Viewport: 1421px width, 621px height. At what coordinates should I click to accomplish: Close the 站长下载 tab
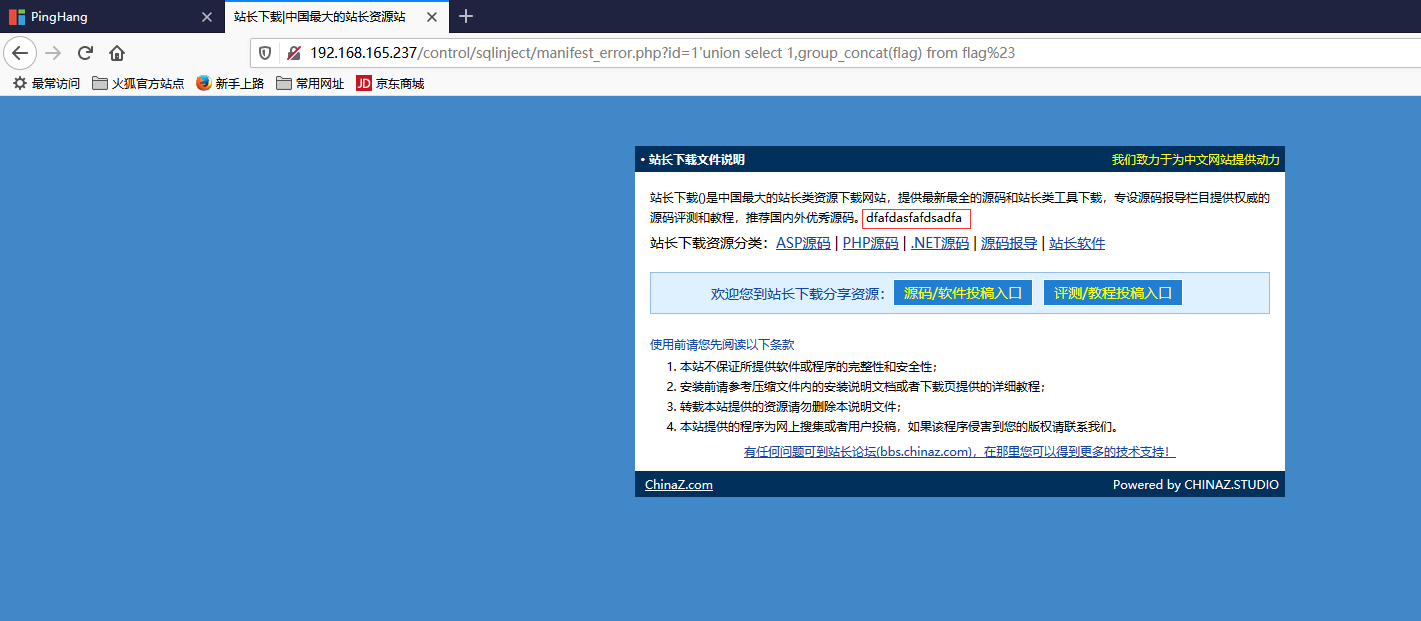[431, 17]
